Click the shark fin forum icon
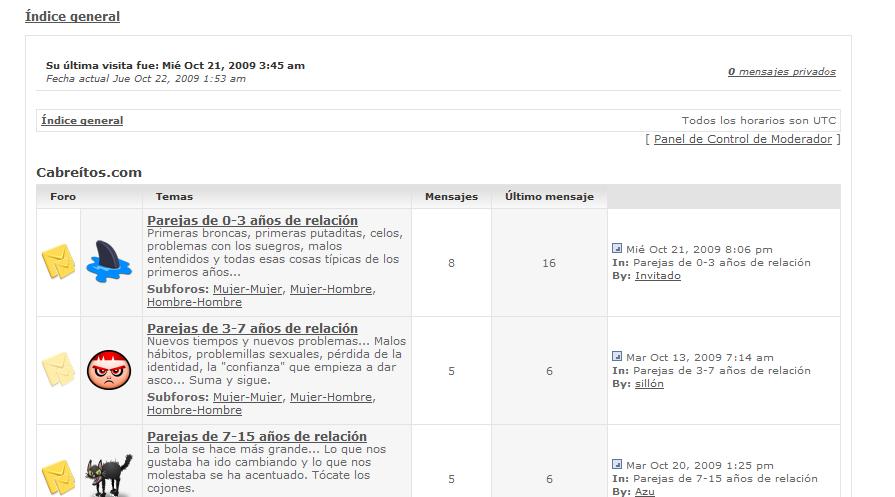895x497 pixels. point(109,262)
